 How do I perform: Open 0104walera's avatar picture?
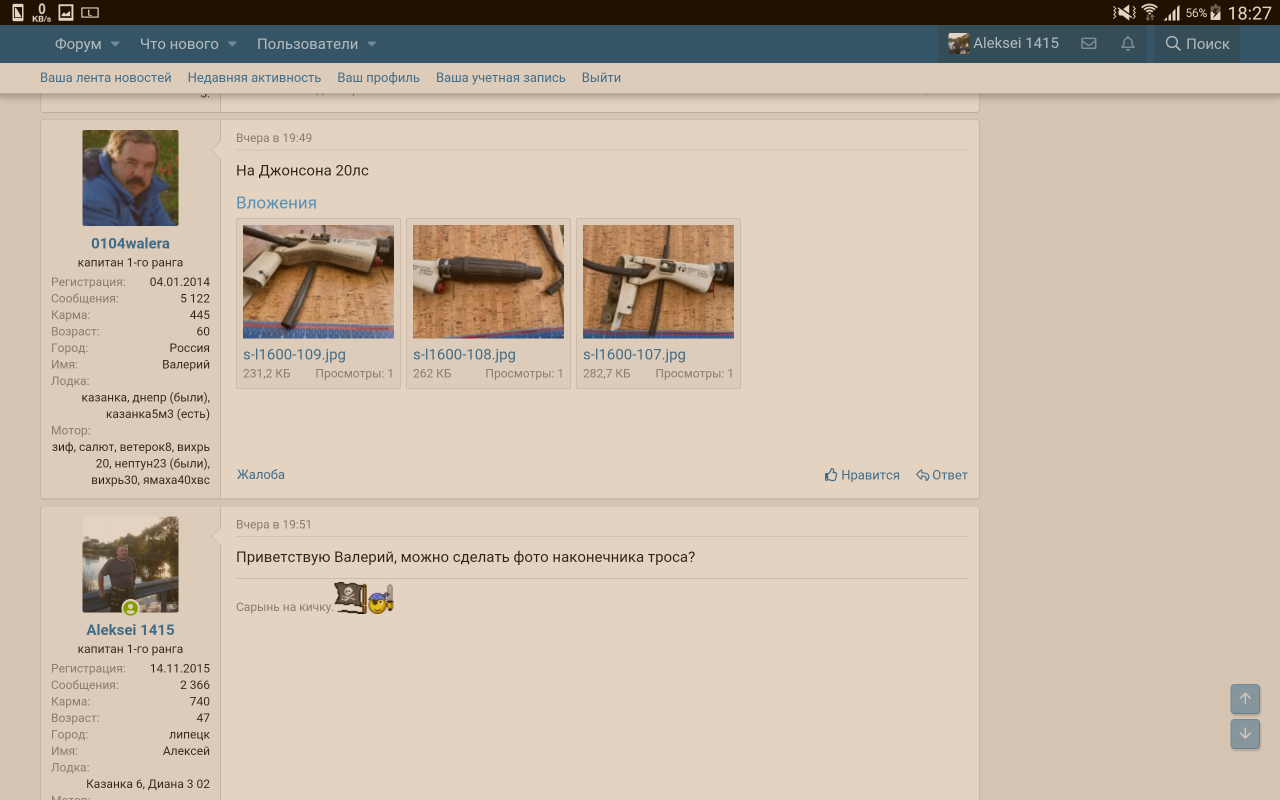click(130, 178)
